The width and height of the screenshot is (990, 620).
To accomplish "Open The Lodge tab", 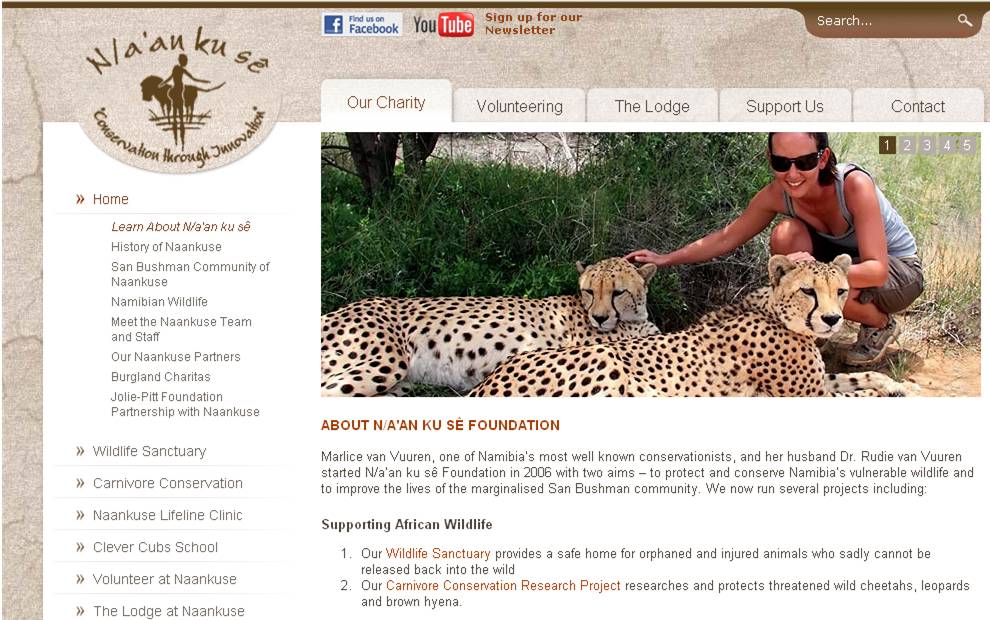I will [652, 106].
